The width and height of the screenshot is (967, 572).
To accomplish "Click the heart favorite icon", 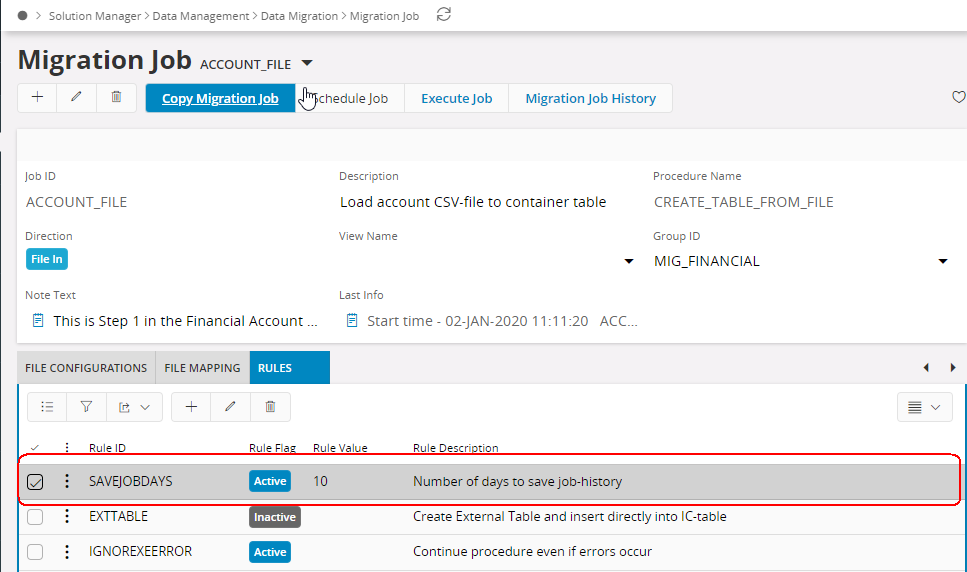I will (x=958, y=97).
